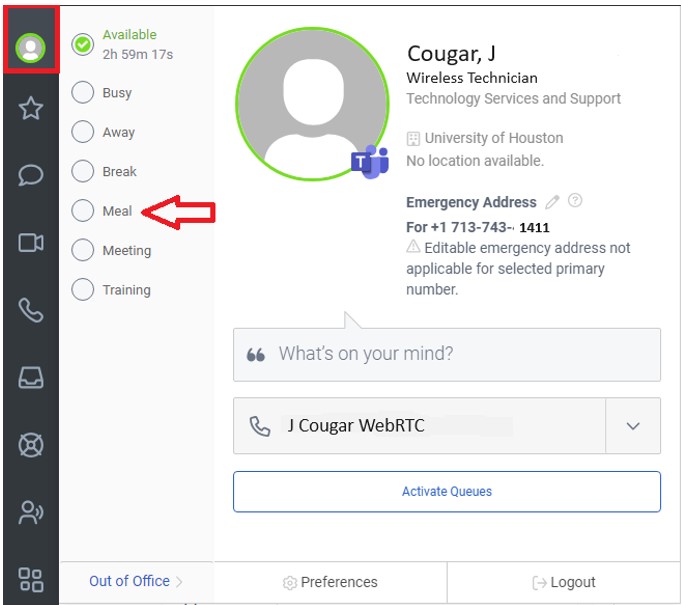Open Preferences at the bottom
This screenshot has width=682, height=605.
tap(330, 582)
